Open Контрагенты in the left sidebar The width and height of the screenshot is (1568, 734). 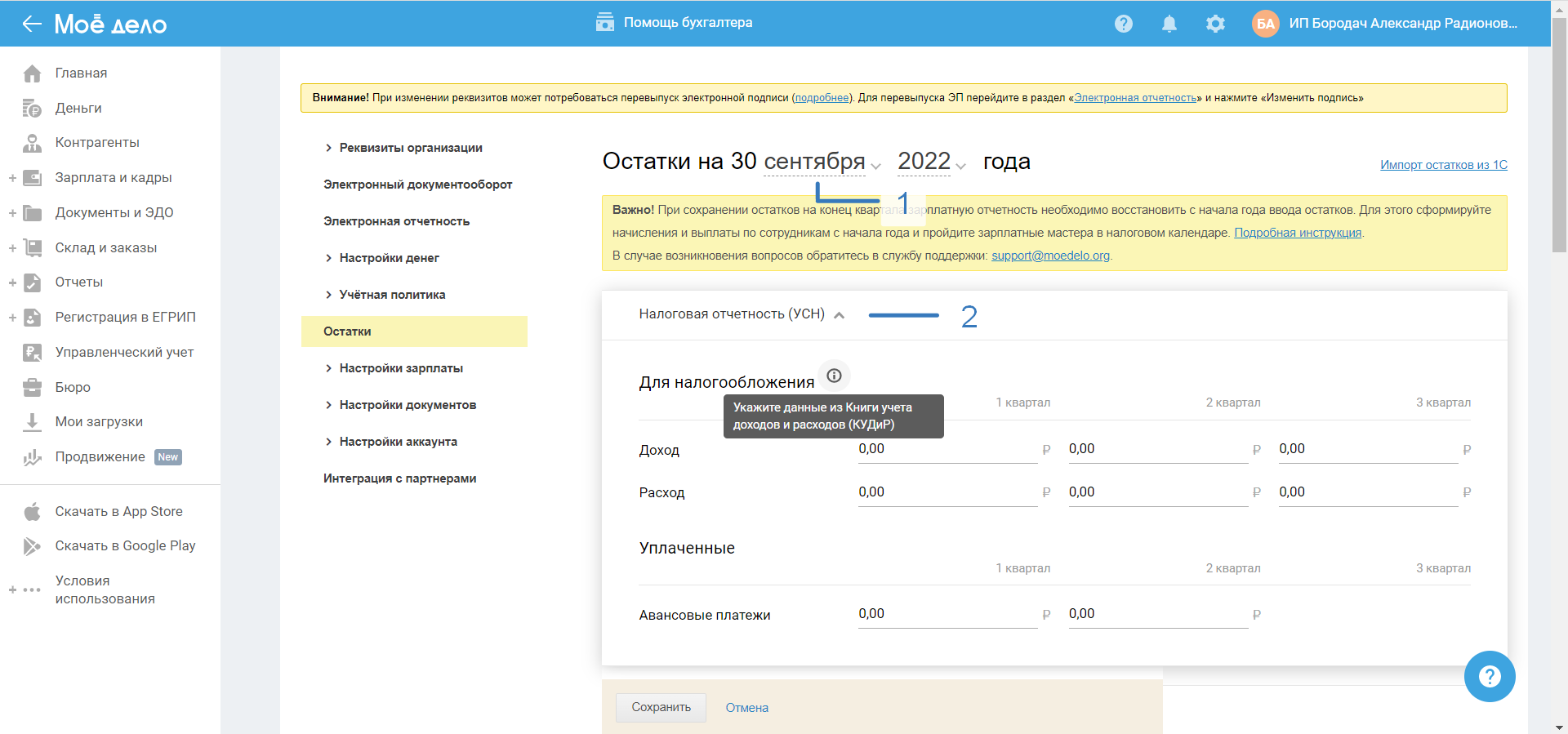97,143
